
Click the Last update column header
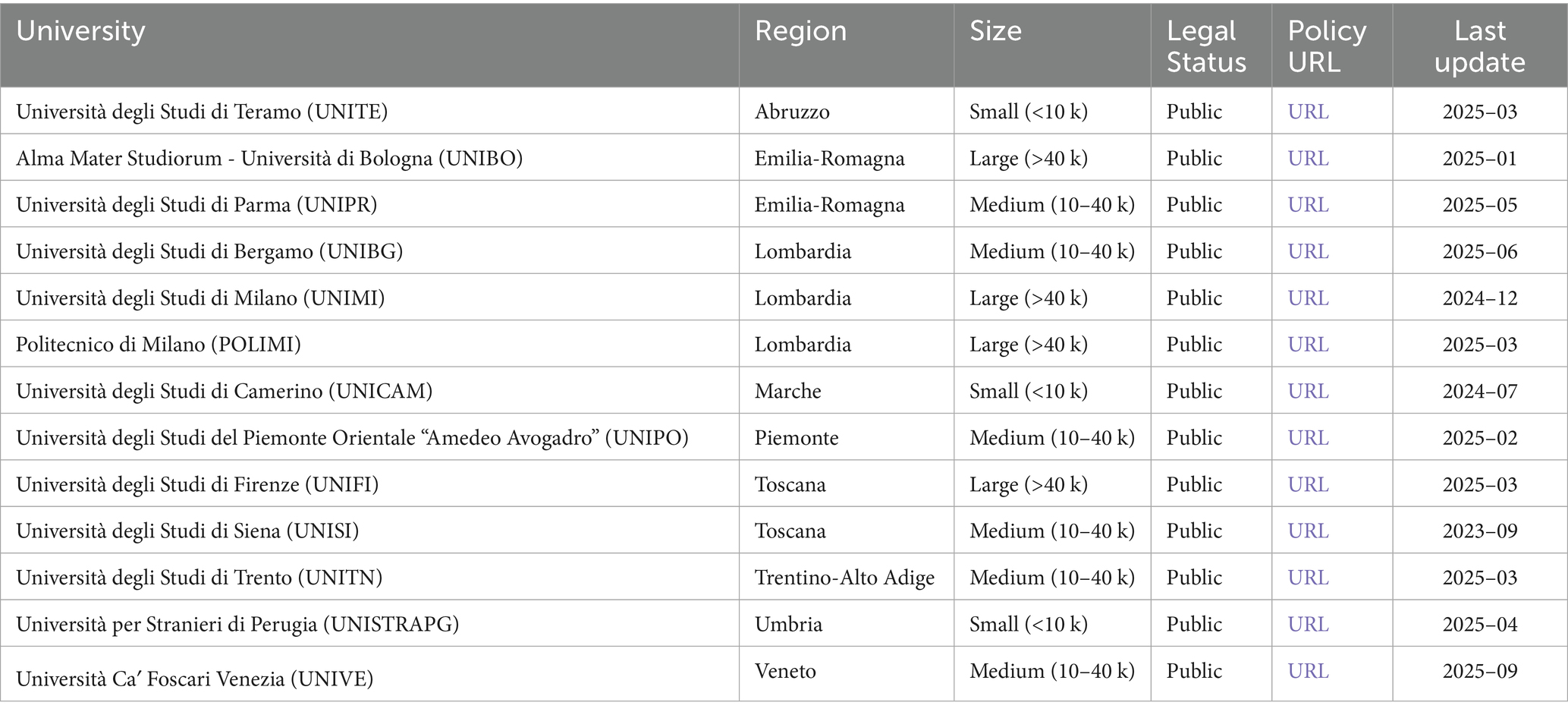[x=1479, y=46]
